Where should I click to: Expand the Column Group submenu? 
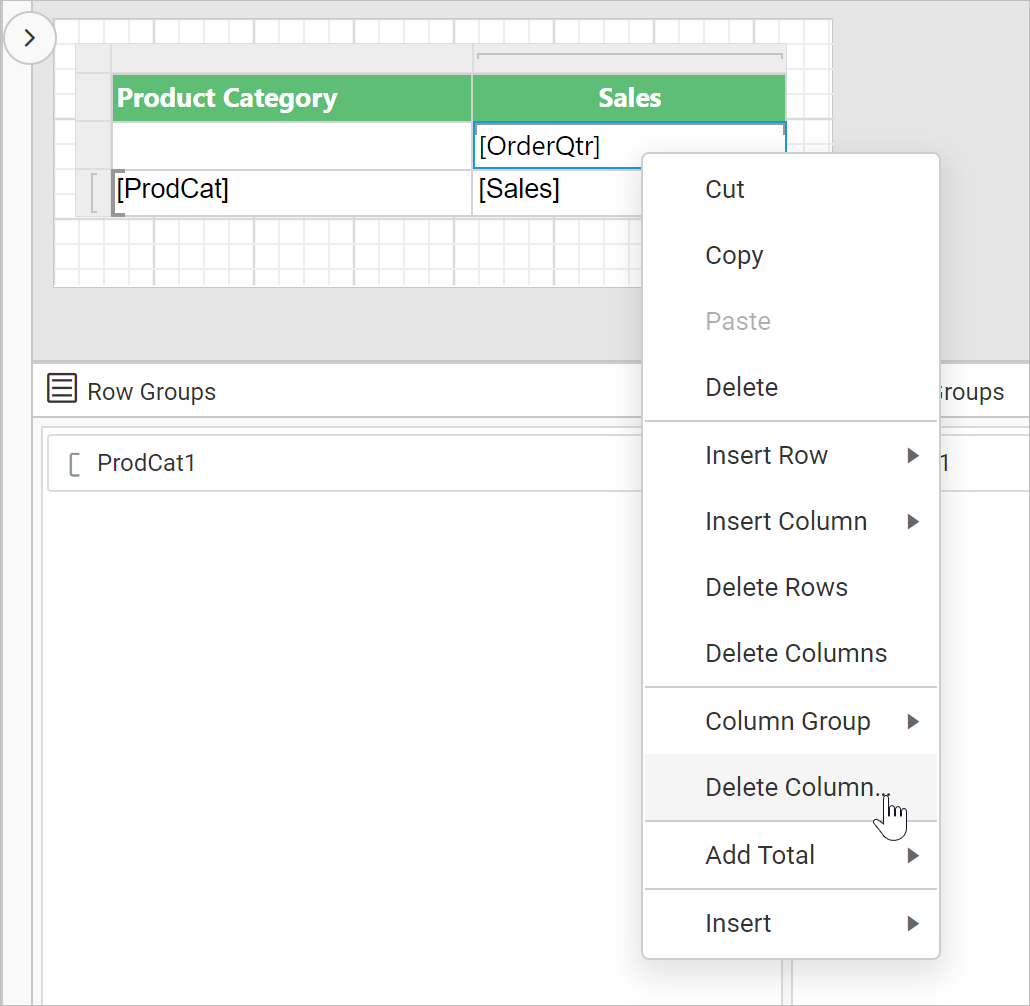[x=788, y=721]
